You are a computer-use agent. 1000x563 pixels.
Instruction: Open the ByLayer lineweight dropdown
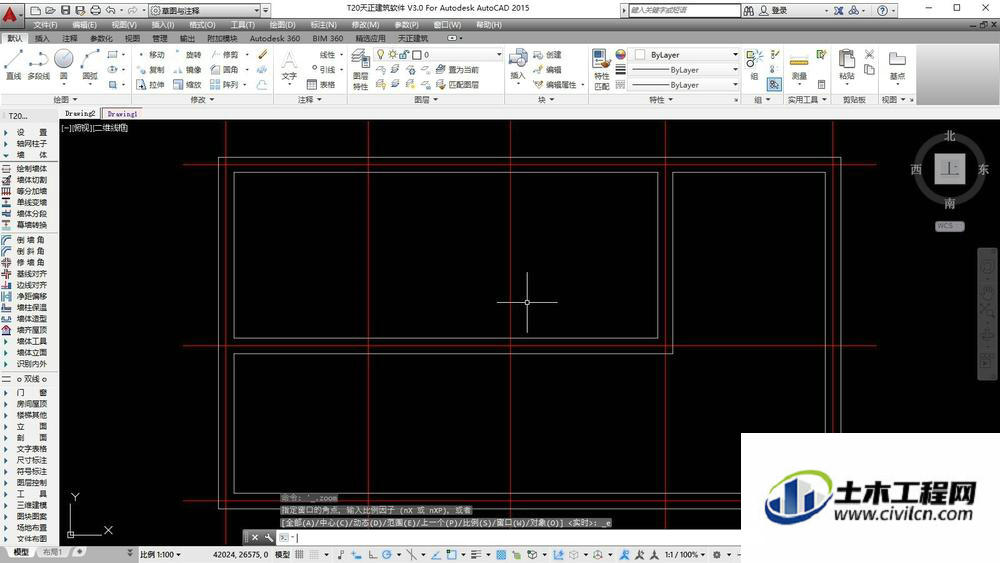686,70
